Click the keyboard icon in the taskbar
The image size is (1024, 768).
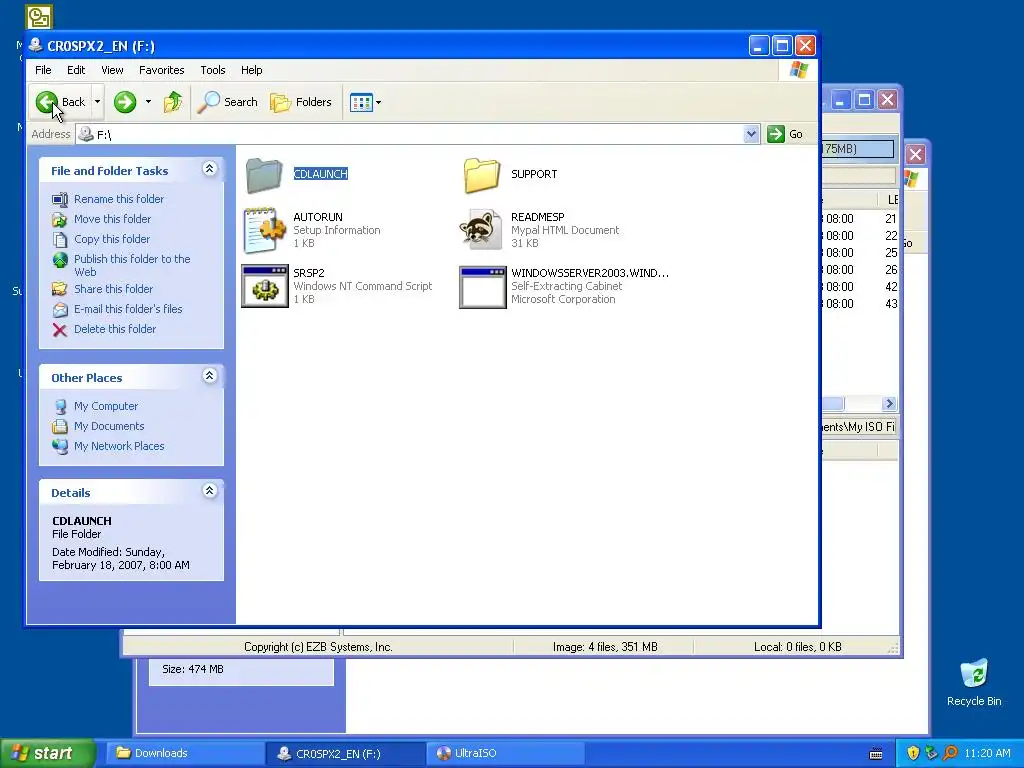(x=876, y=754)
